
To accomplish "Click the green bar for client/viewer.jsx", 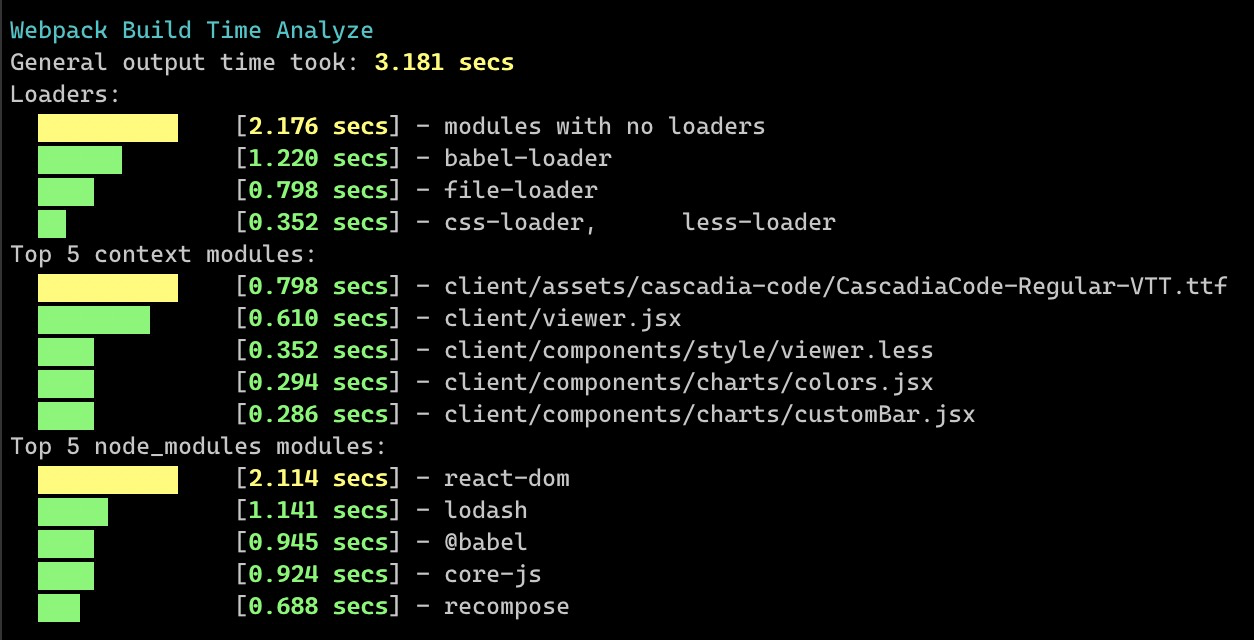I will point(94,320).
